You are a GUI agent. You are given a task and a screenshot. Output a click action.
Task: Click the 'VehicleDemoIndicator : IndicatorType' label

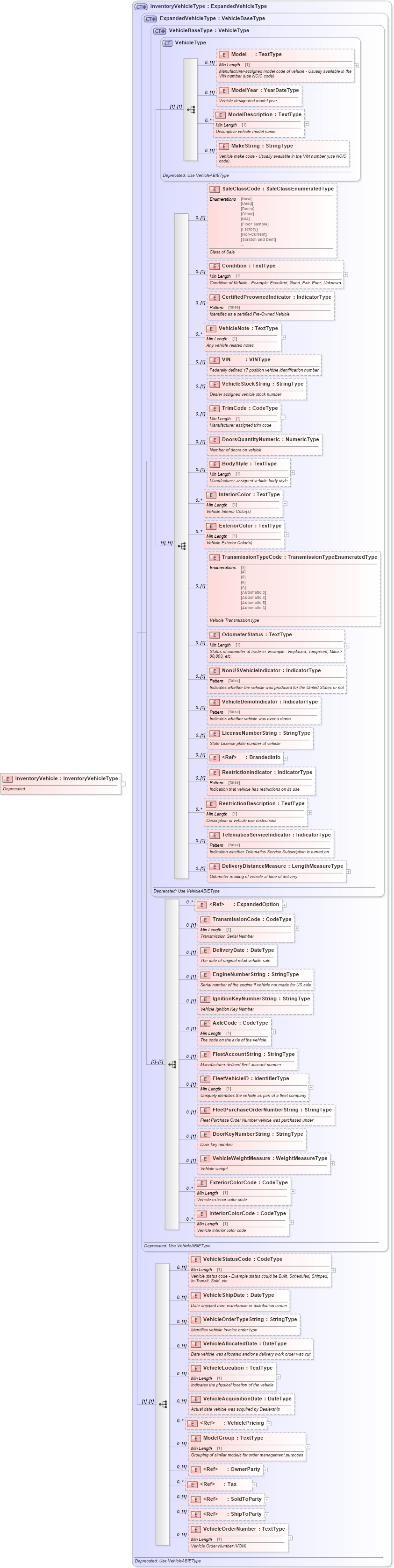[270, 702]
